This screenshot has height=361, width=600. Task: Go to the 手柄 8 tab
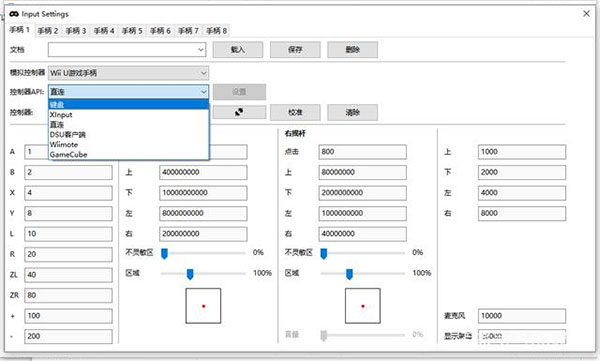click(x=217, y=31)
